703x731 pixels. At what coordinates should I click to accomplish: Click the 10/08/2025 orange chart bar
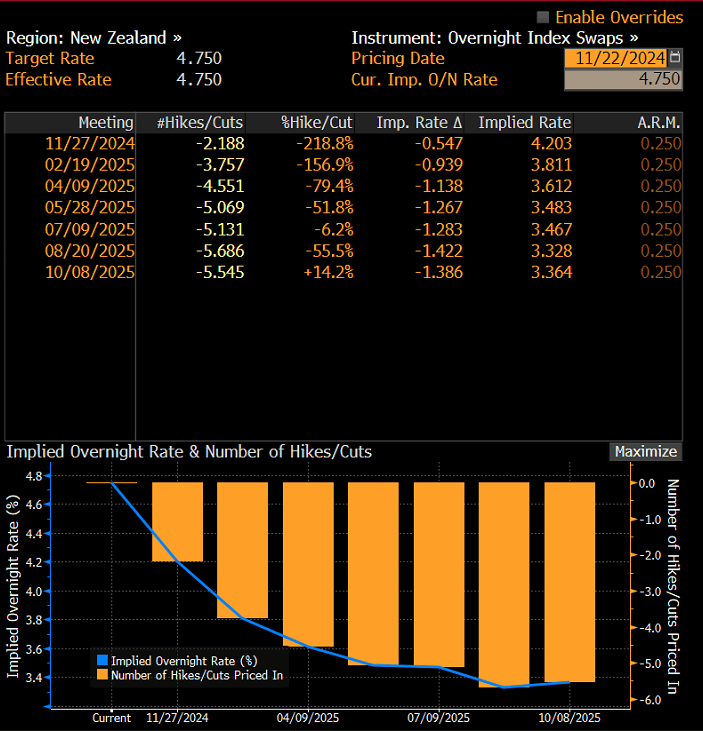pos(570,582)
